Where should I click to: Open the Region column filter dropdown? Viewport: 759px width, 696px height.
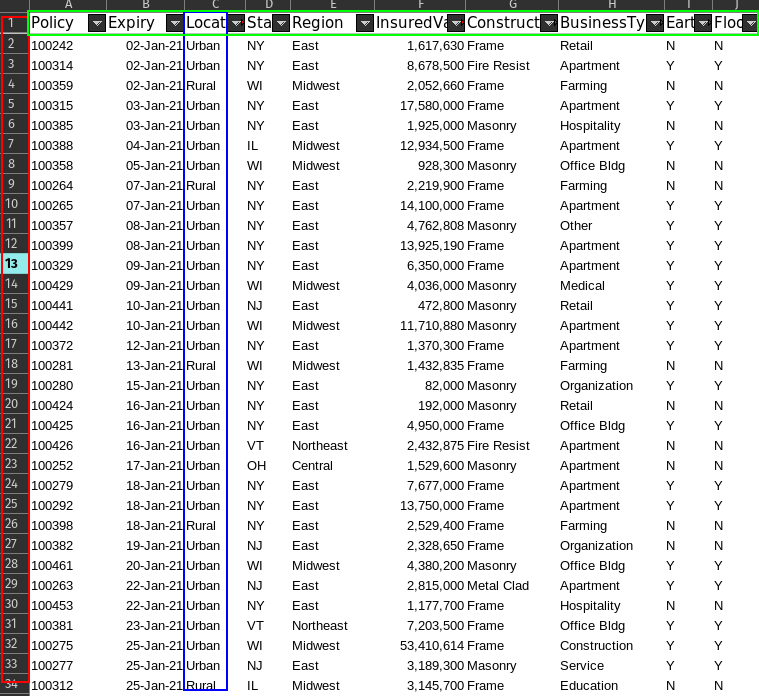365,23
